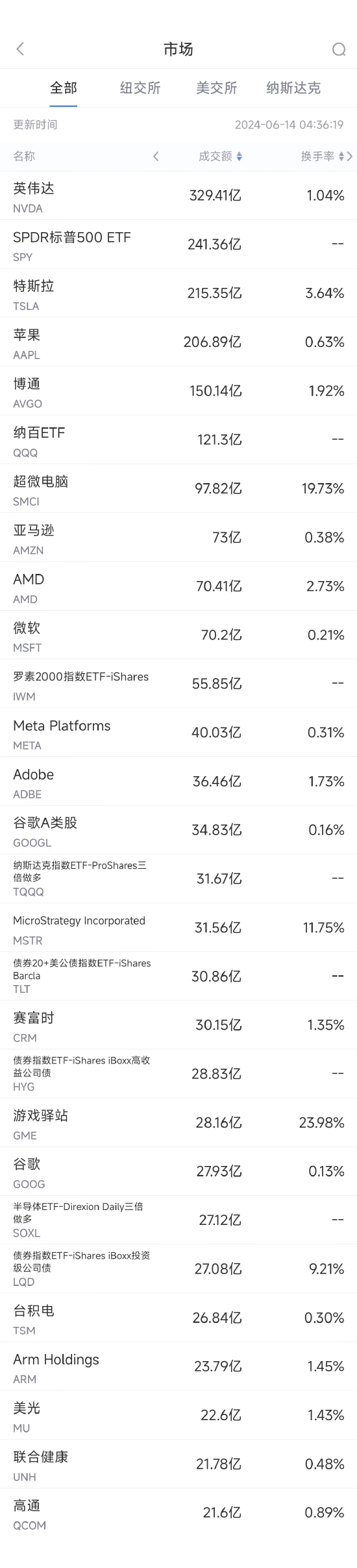Open the 超微电脑 SMCI entry
This screenshot has width=357, height=1568.
point(178,488)
